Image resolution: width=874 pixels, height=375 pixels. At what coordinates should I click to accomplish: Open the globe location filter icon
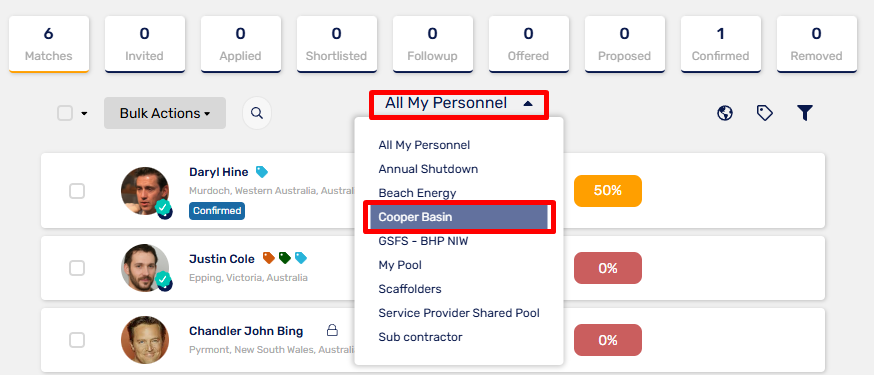pos(725,113)
